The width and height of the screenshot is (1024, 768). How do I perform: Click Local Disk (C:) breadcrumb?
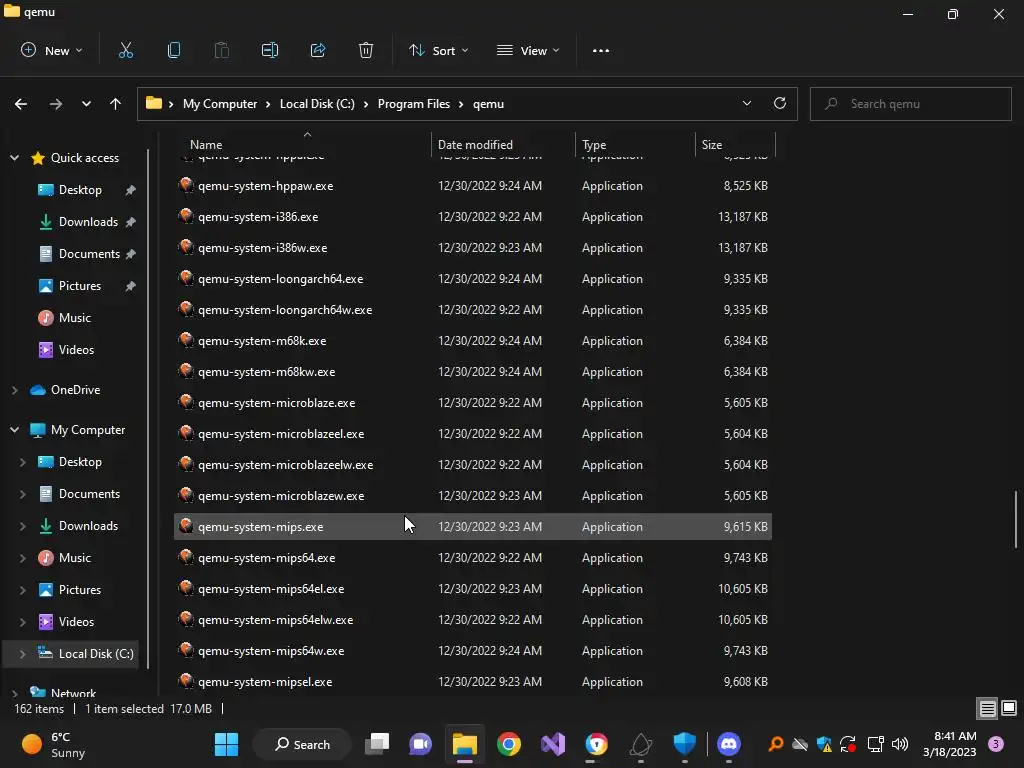pyautogui.click(x=317, y=104)
